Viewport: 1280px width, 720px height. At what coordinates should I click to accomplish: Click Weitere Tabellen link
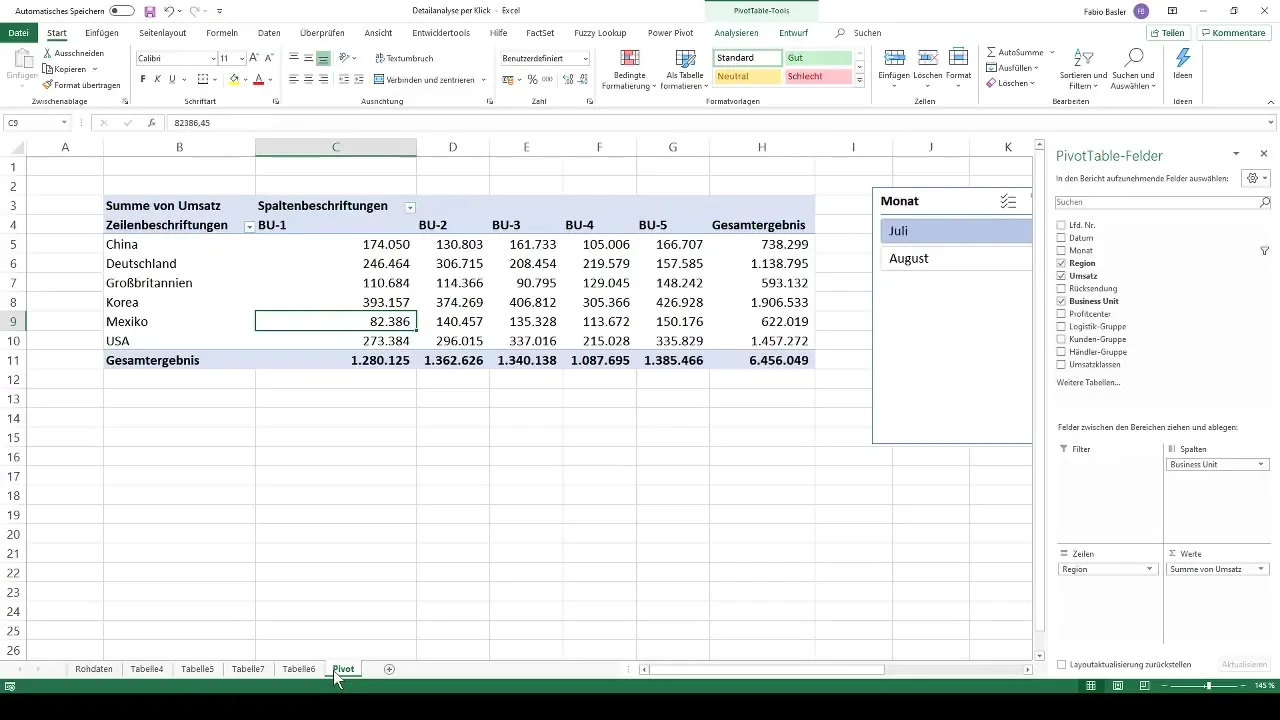1088,383
